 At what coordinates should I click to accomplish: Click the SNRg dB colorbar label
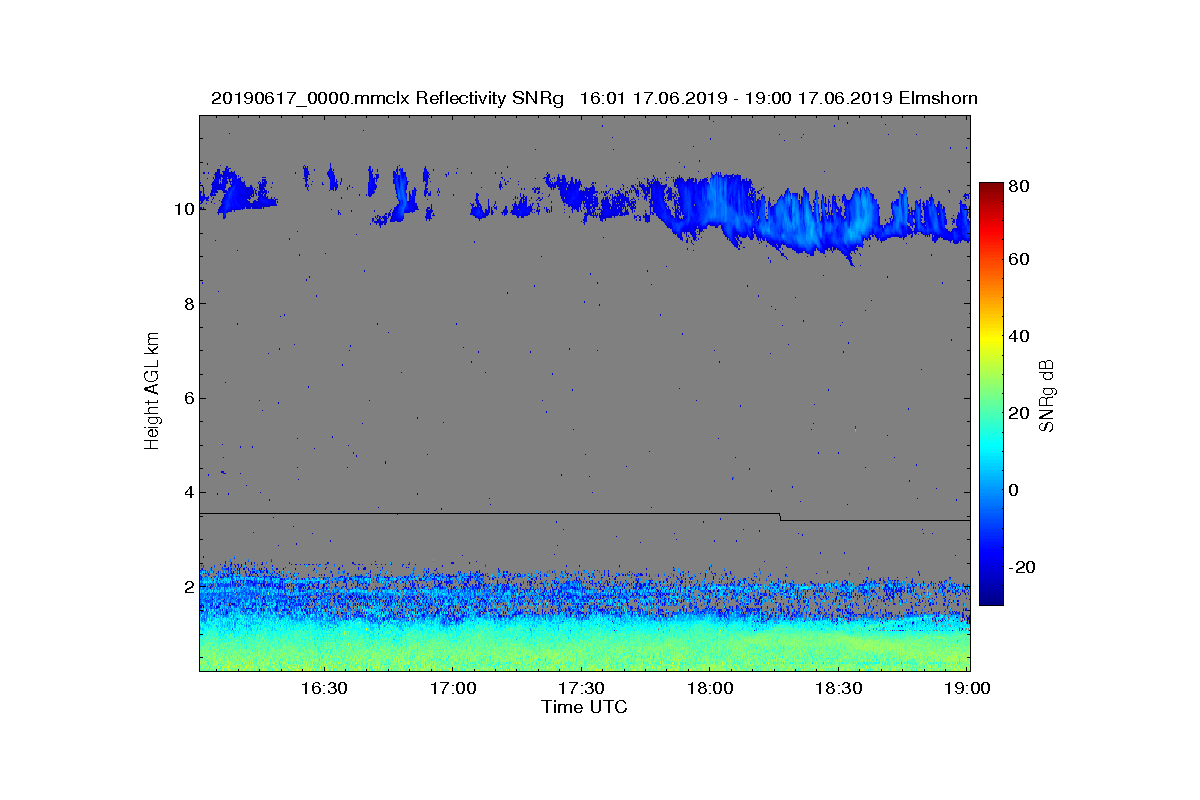(1046, 394)
